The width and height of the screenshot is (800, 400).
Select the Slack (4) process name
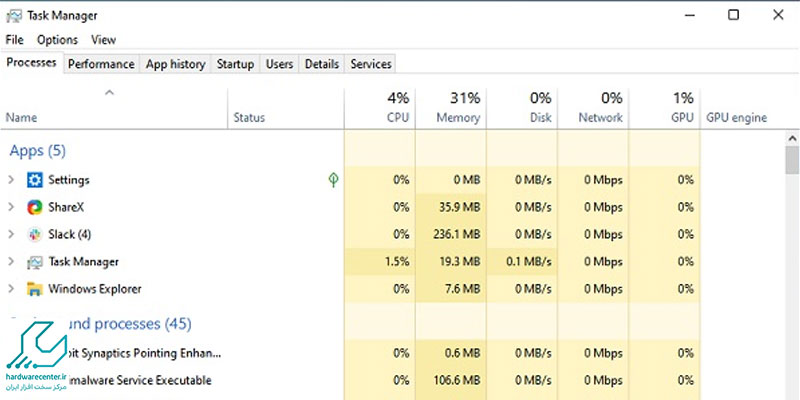click(x=69, y=235)
